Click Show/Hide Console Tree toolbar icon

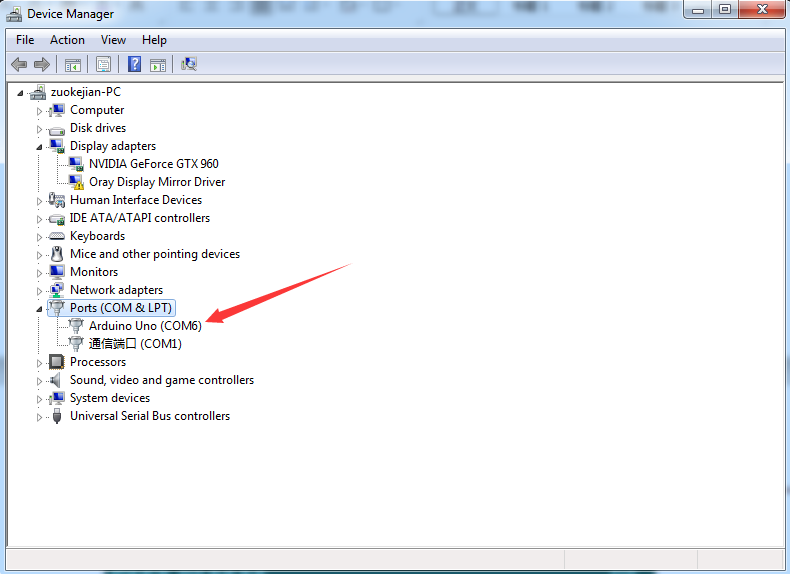73,65
